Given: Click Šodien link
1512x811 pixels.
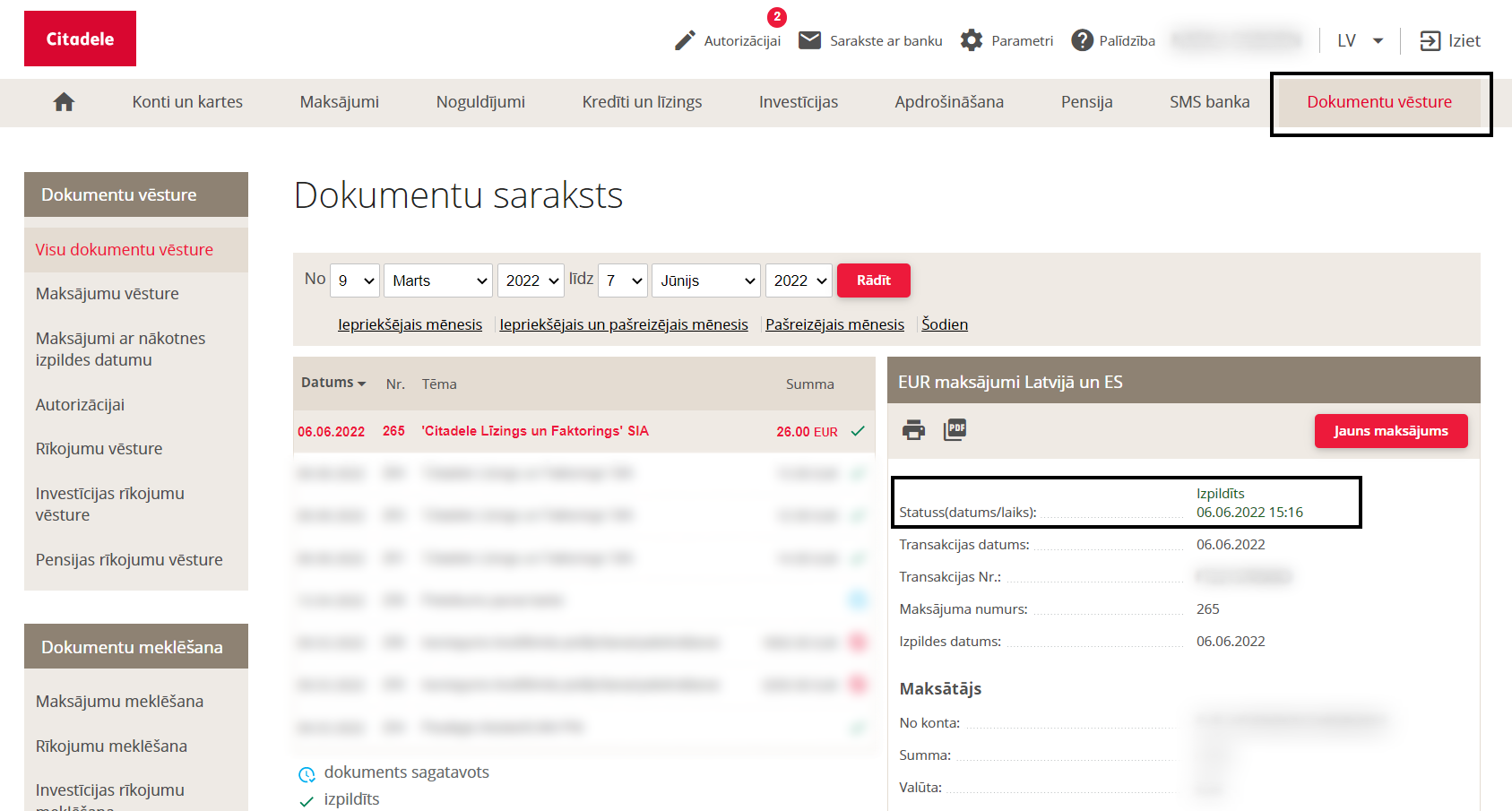Looking at the screenshot, I should point(945,324).
